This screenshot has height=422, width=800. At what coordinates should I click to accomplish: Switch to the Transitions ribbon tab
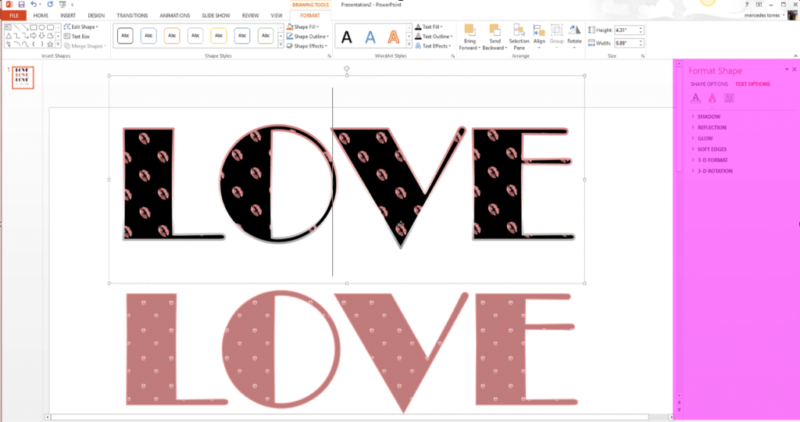click(131, 16)
